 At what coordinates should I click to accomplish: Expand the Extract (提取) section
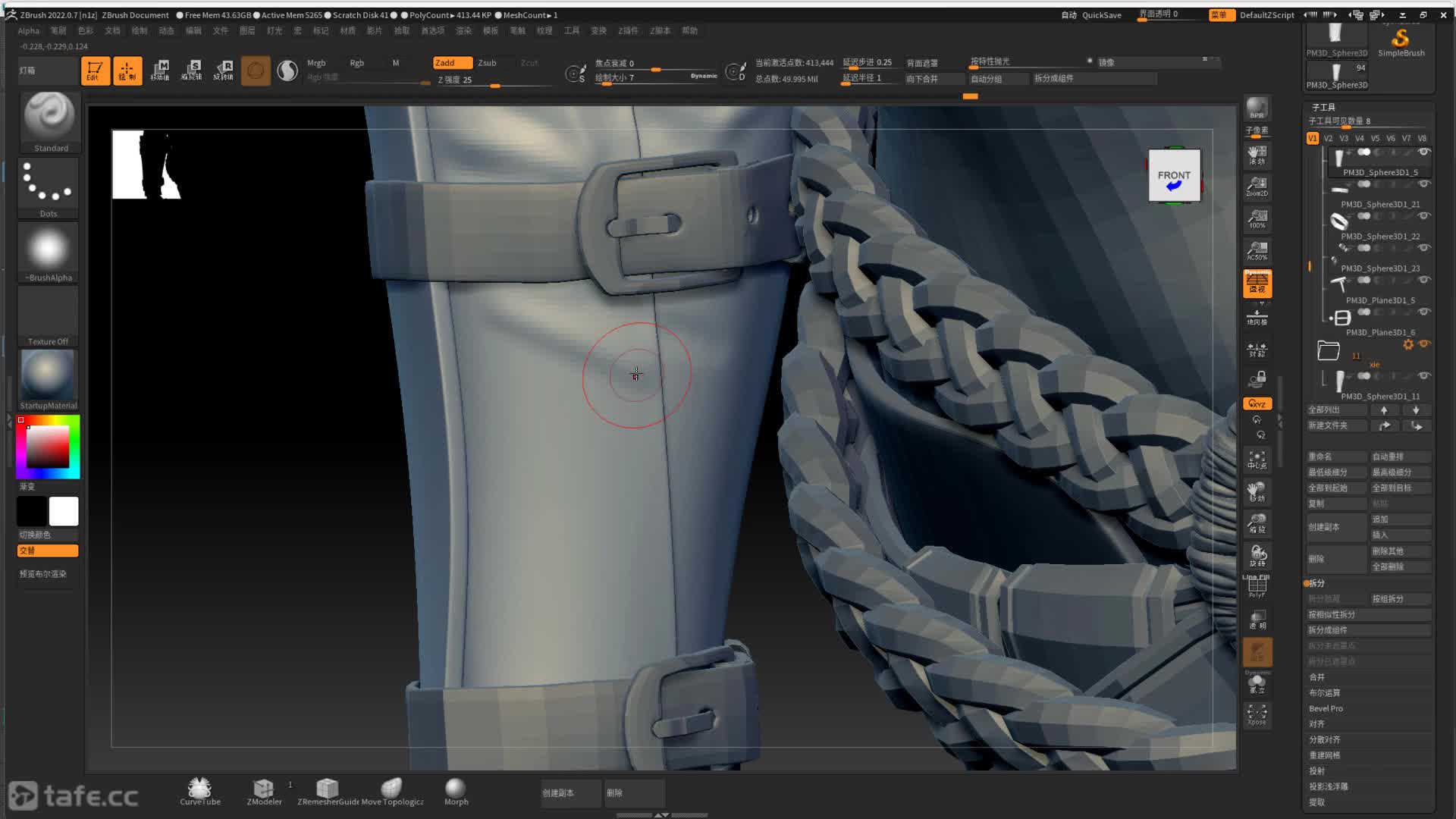tap(1317, 802)
